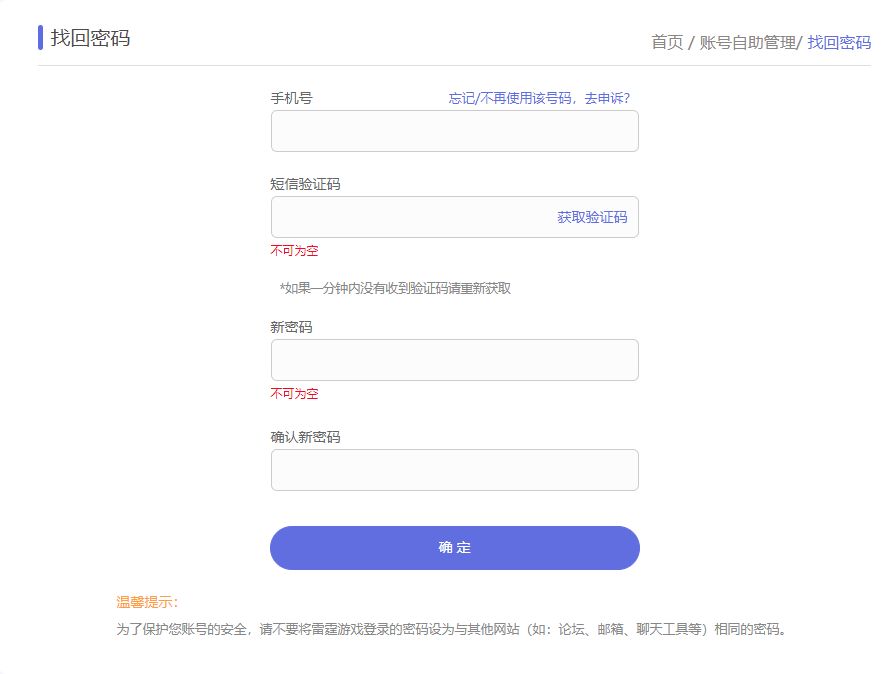The width and height of the screenshot is (893, 674).
Task: Click the 确定 submit button
Action: click(454, 547)
